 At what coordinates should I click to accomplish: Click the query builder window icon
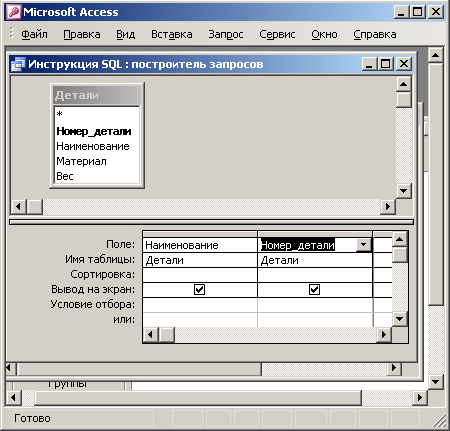[18, 64]
